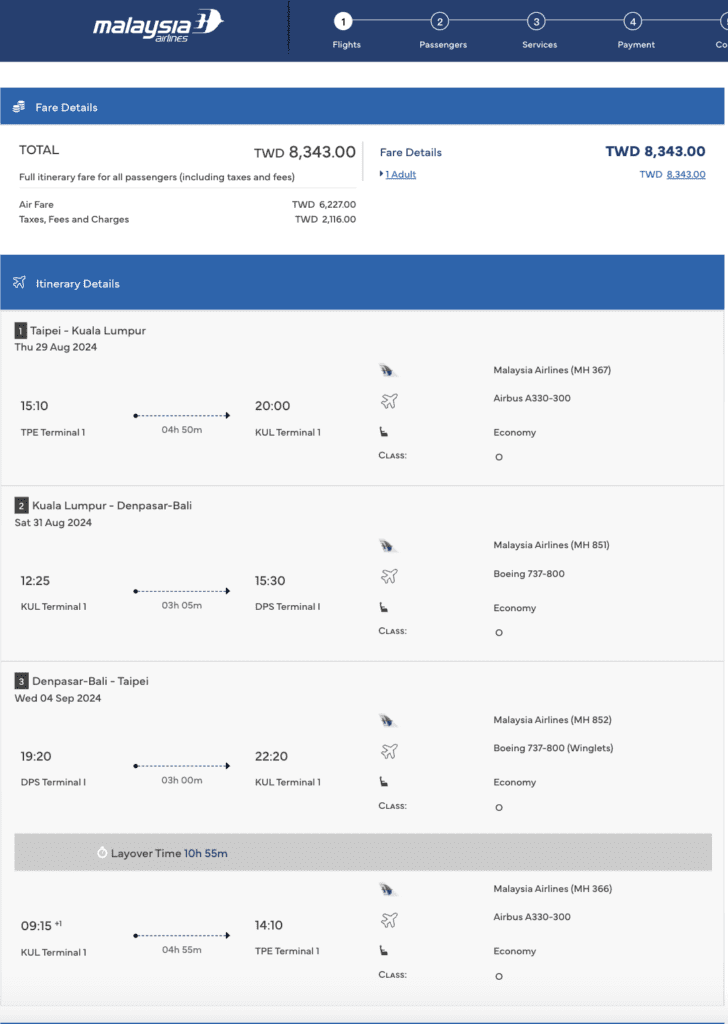
Task: Click the seat icon beside Economy for MH 851
Action: pyautogui.click(x=384, y=607)
